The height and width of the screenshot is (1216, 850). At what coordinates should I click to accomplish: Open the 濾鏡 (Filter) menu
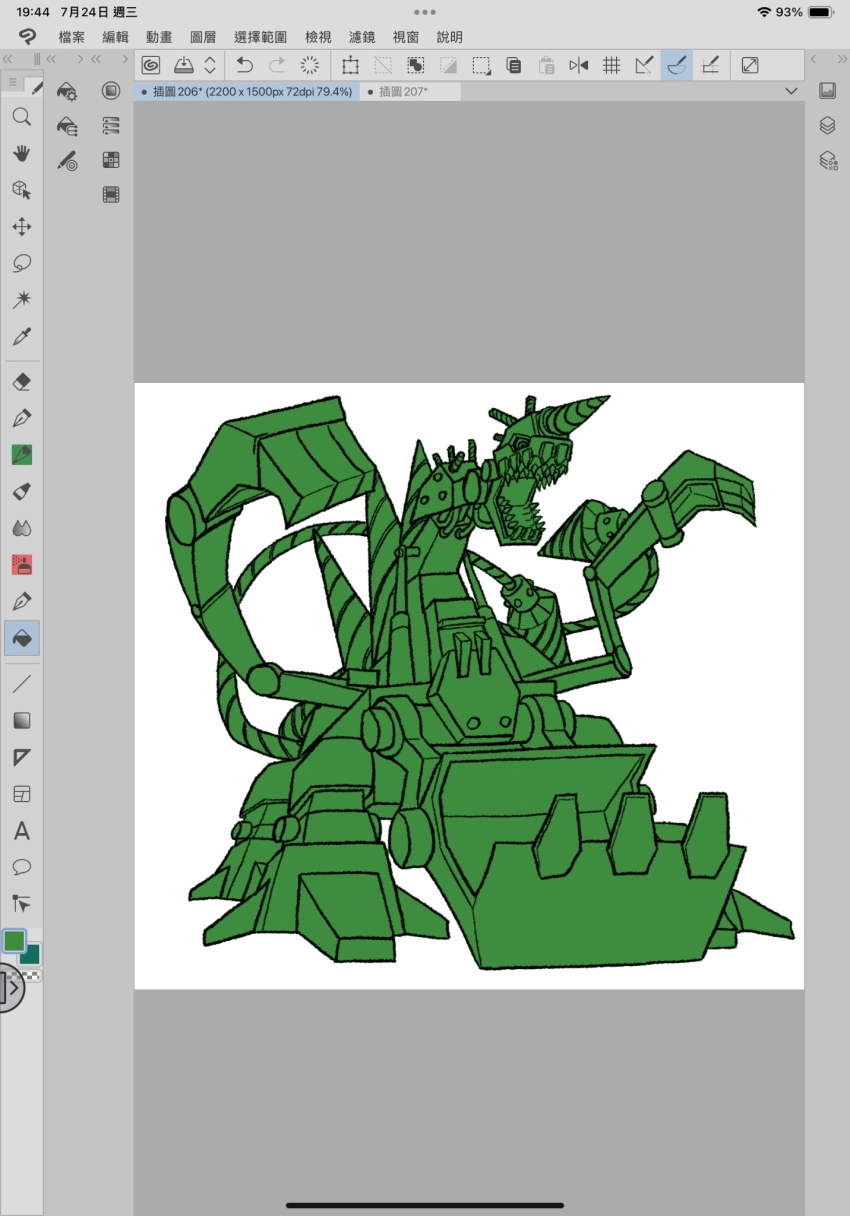[x=362, y=37]
